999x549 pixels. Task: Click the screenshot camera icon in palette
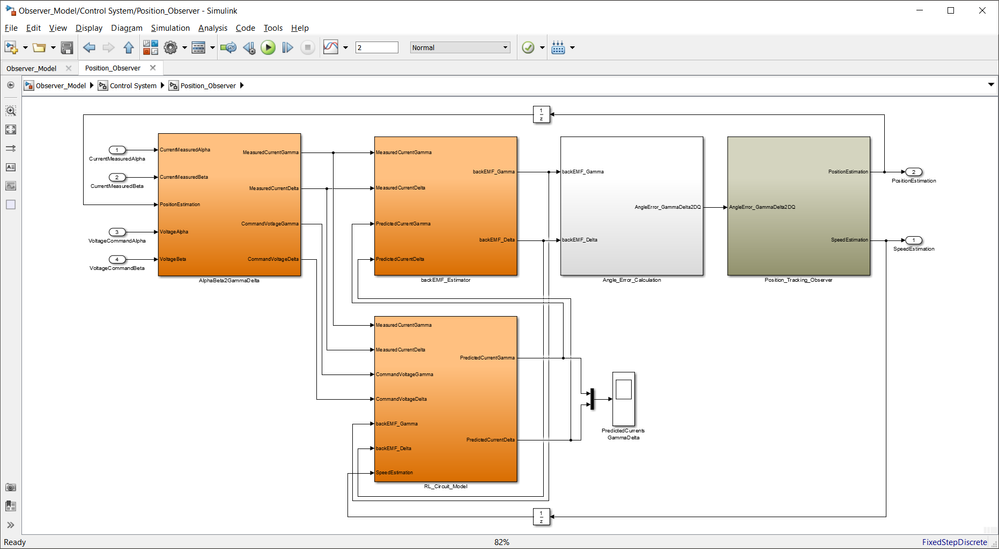click(11, 488)
